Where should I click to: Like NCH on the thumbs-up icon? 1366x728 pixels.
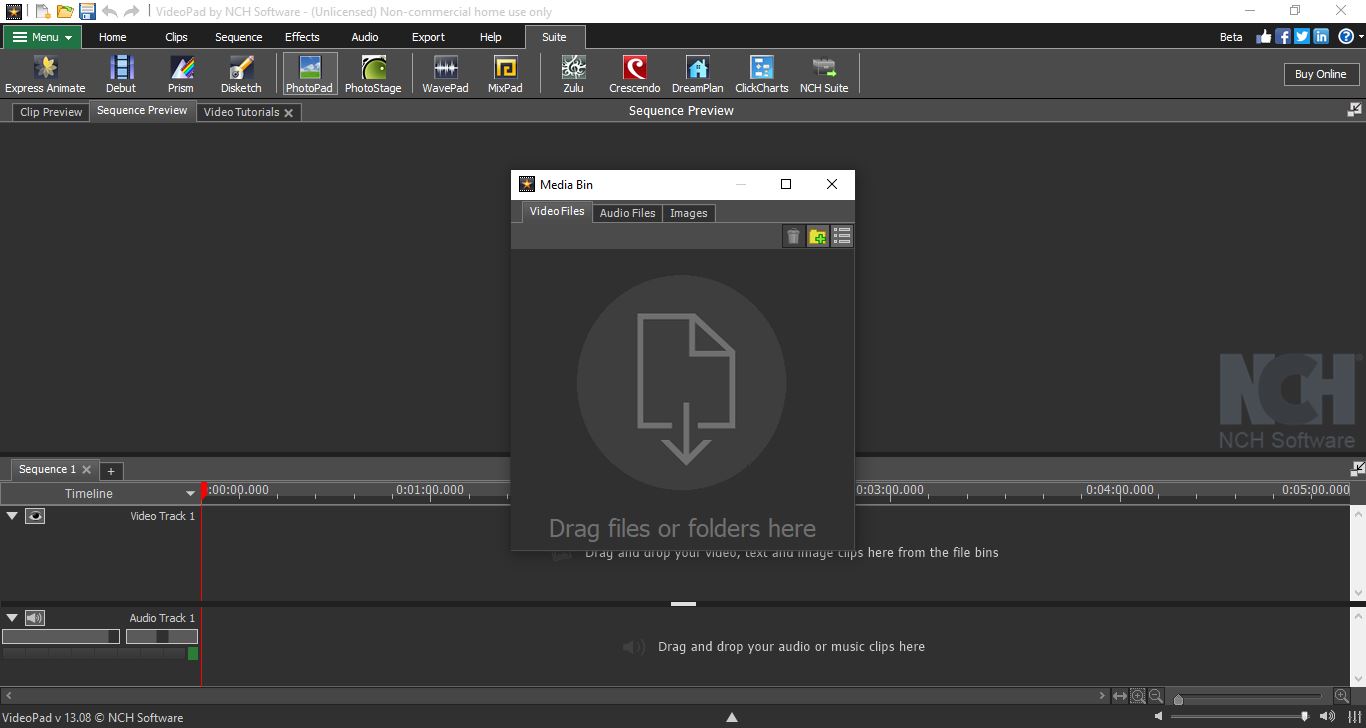coord(1264,36)
